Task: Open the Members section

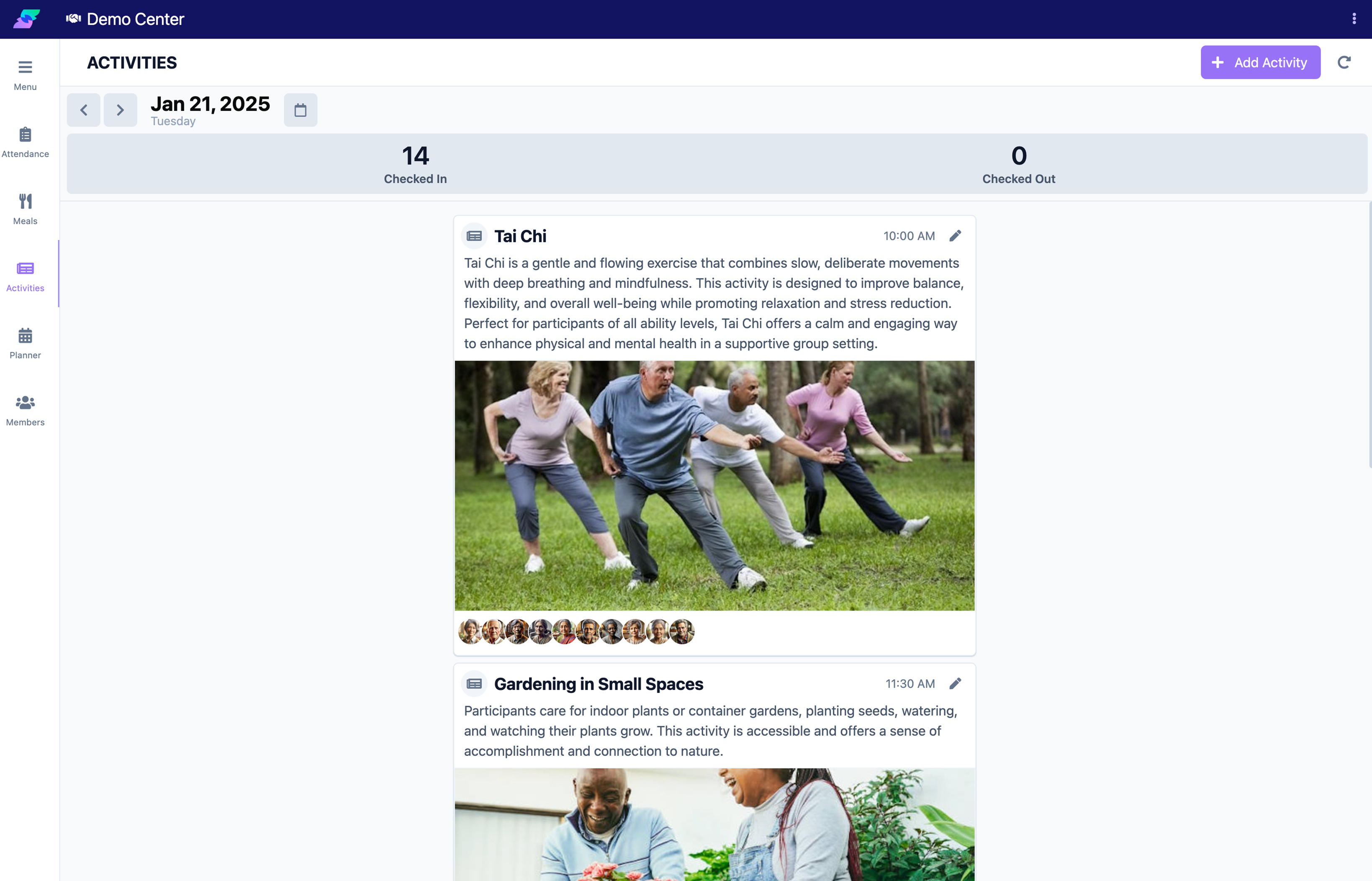Action: 25,410
